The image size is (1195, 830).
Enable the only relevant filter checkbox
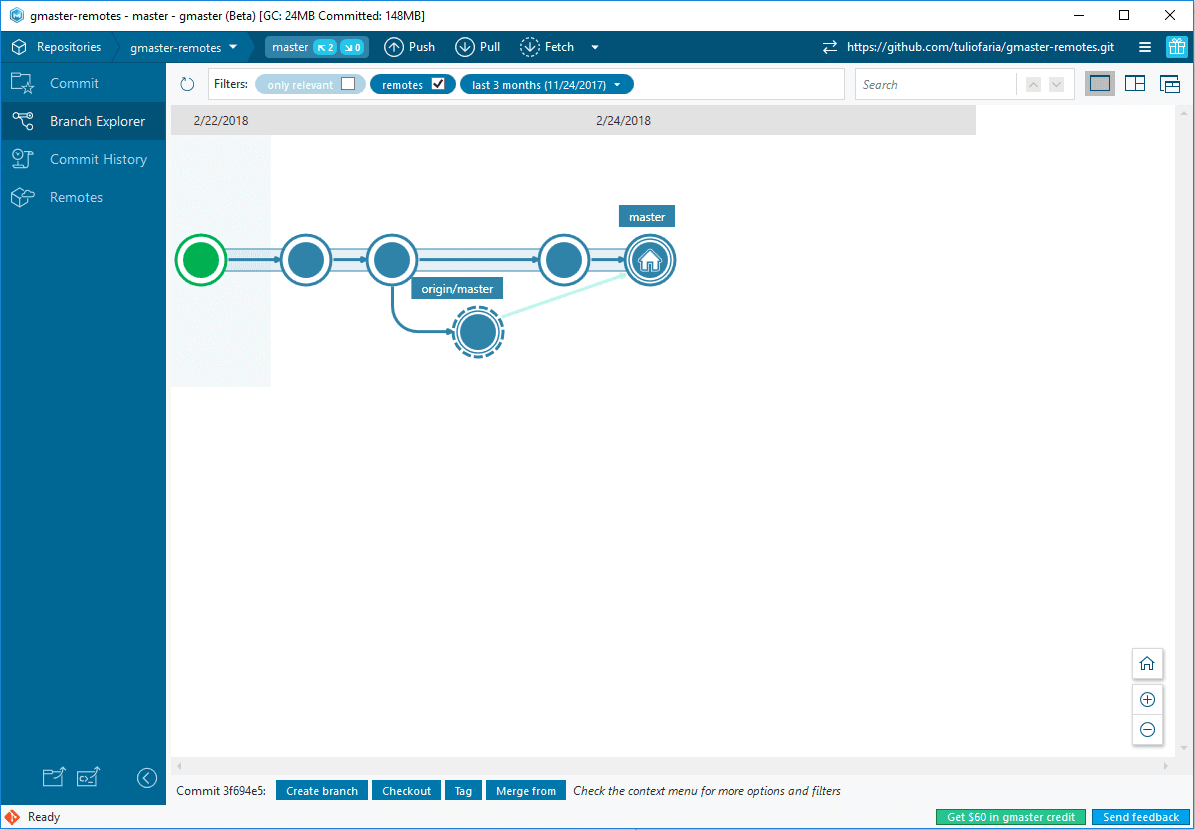tap(348, 84)
